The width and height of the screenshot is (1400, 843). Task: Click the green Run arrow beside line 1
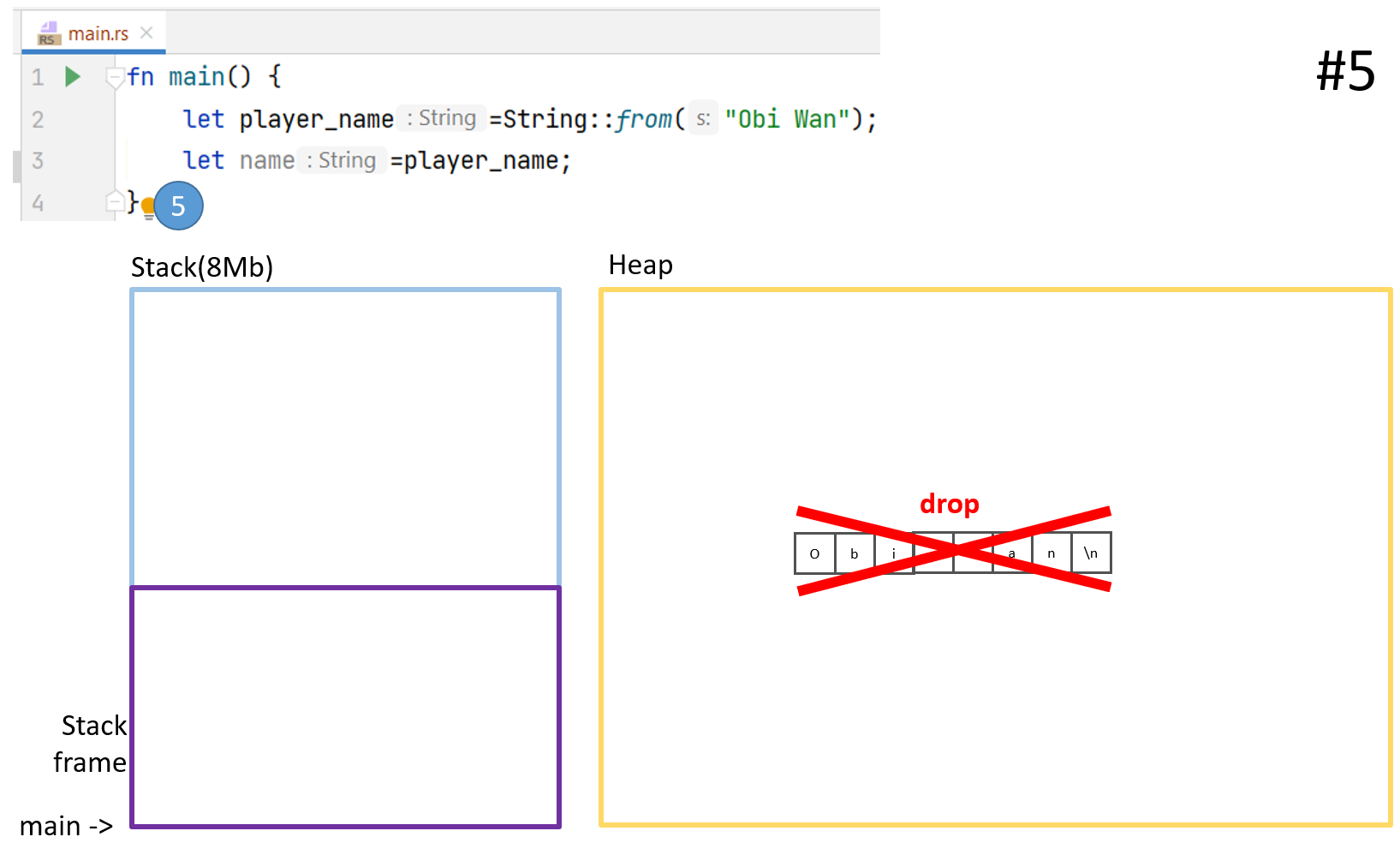73,77
